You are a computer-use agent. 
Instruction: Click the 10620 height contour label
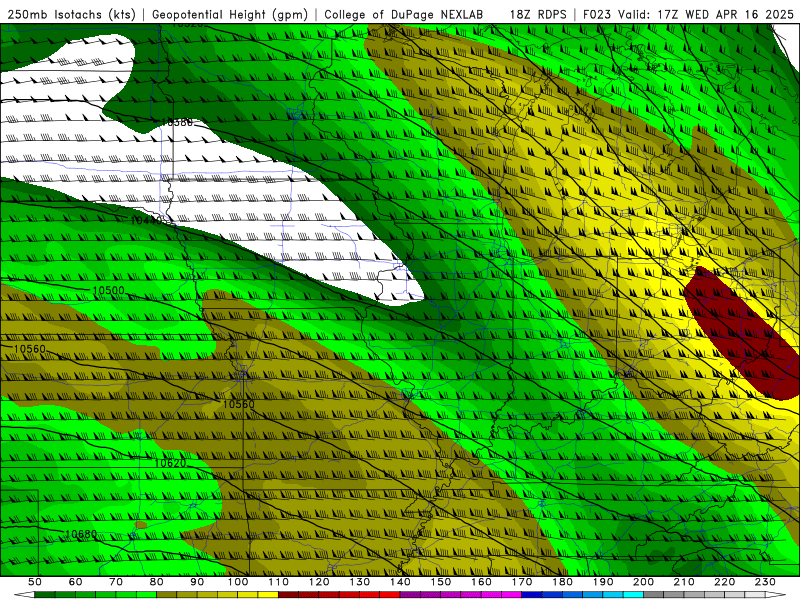[170, 463]
